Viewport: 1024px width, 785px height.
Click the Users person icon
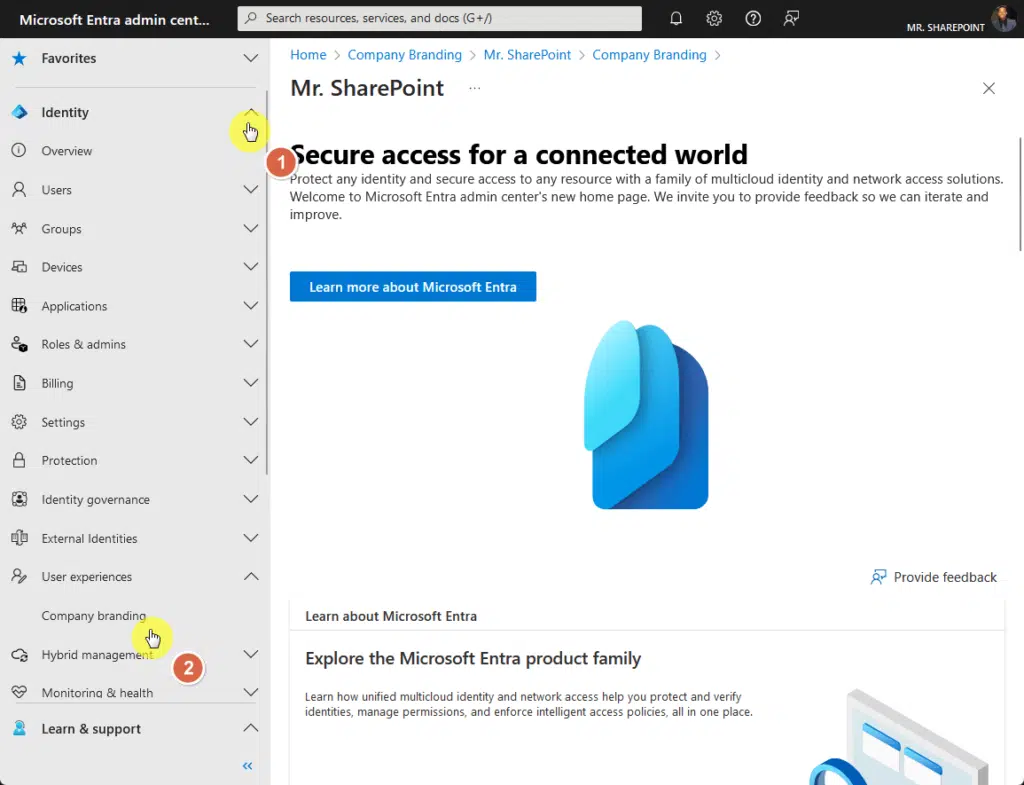click(19, 189)
